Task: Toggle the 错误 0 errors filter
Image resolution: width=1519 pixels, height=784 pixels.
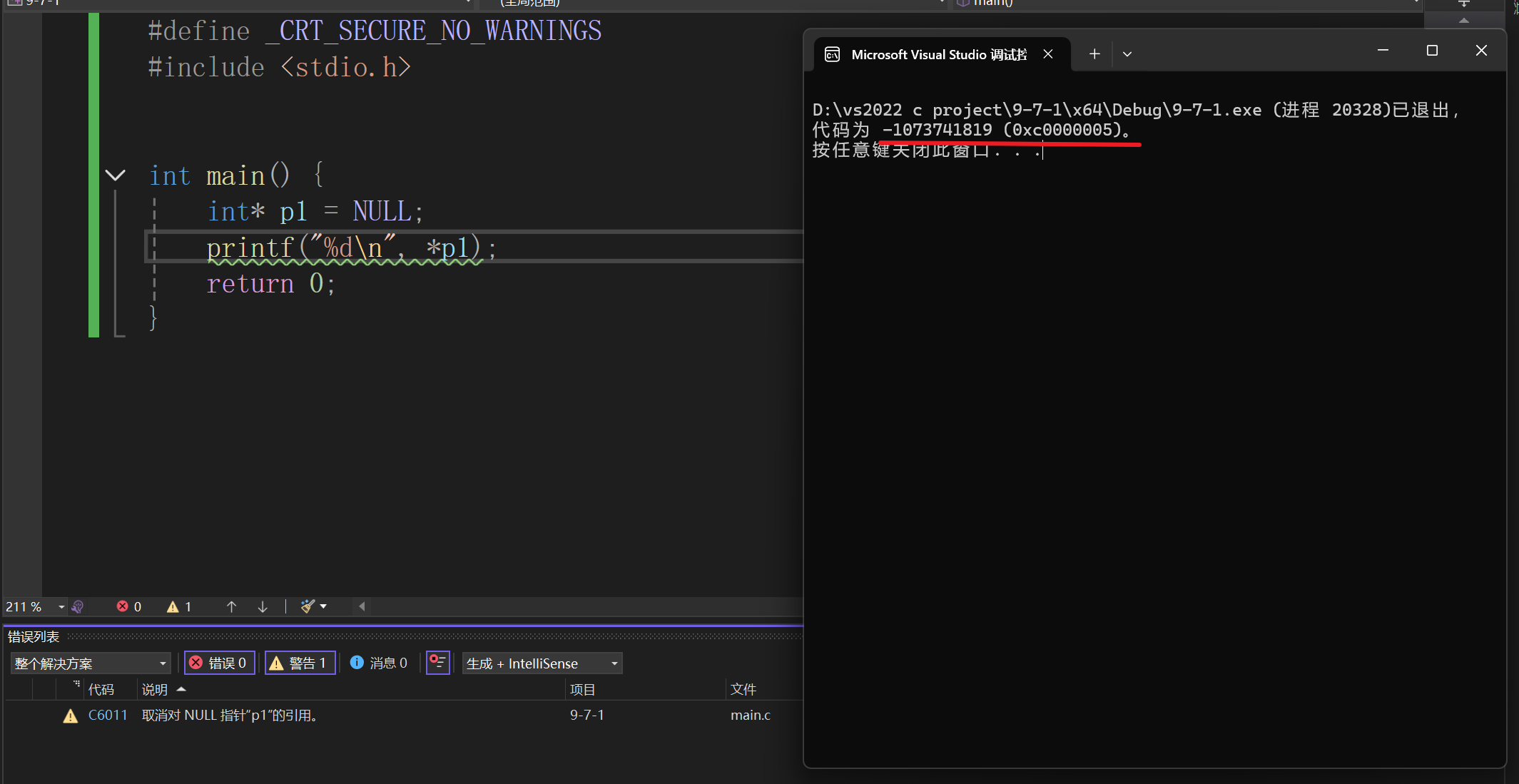Action: click(x=219, y=663)
